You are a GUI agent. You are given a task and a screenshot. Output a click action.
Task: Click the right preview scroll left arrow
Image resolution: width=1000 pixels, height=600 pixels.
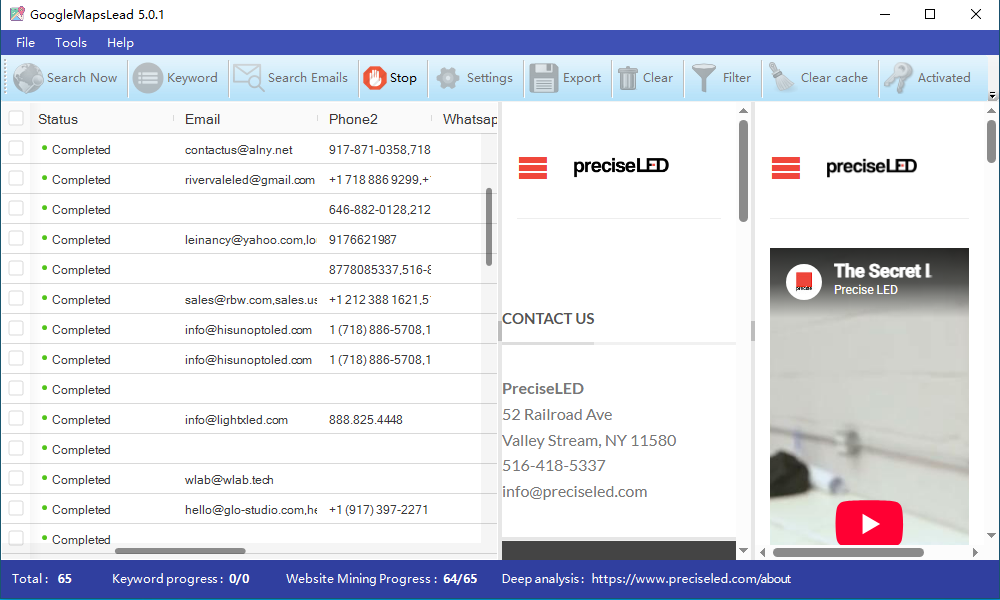pos(763,552)
